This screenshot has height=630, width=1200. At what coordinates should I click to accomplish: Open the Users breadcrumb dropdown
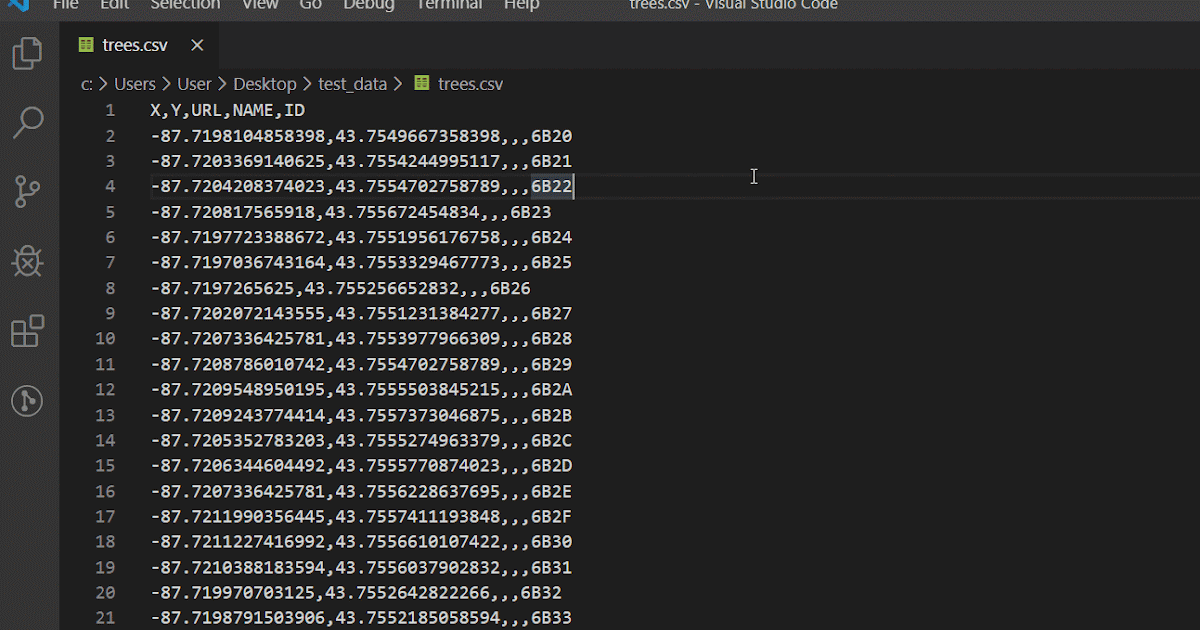coord(135,84)
